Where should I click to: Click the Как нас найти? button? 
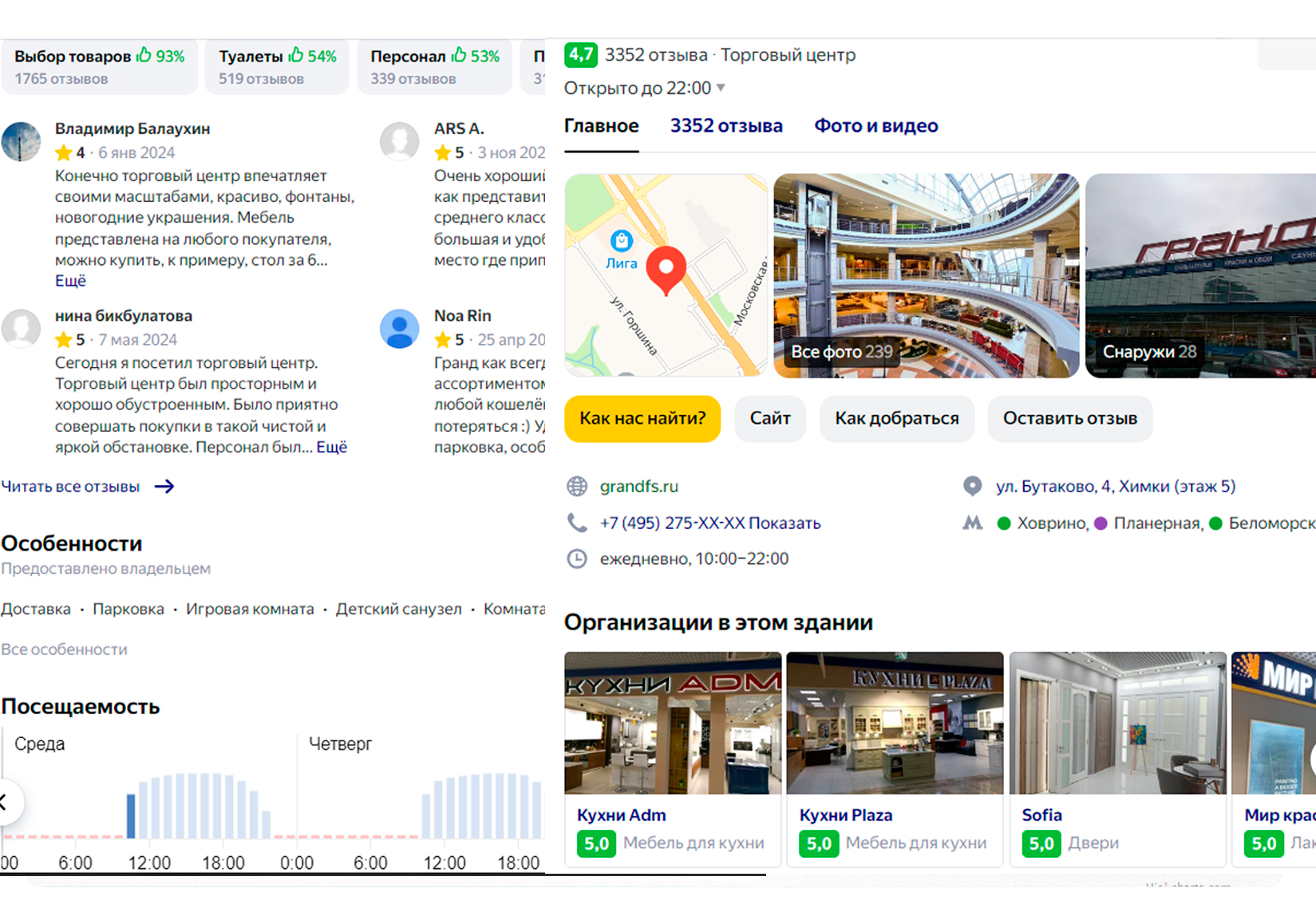click(x=642, y=418)
